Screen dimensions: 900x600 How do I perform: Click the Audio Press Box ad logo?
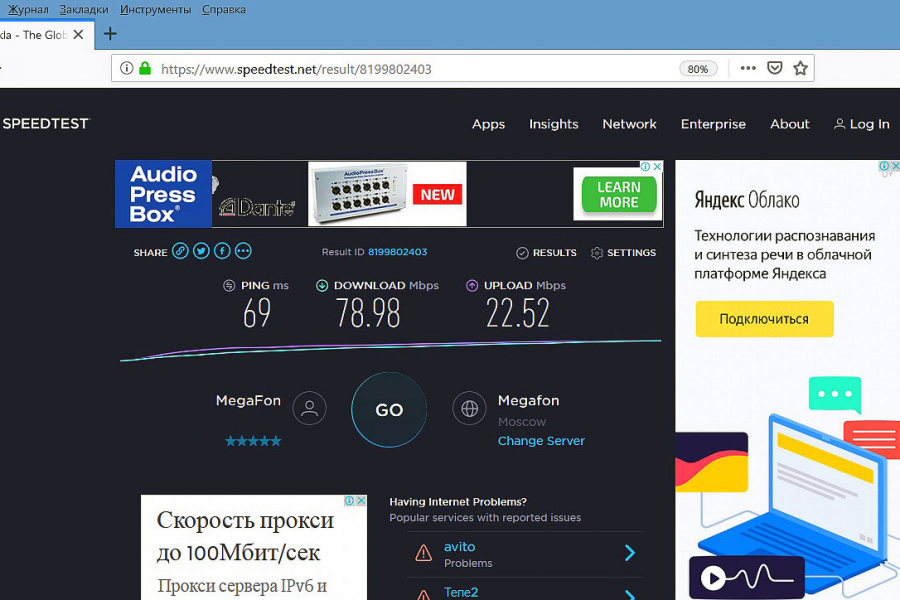[164, 194]
